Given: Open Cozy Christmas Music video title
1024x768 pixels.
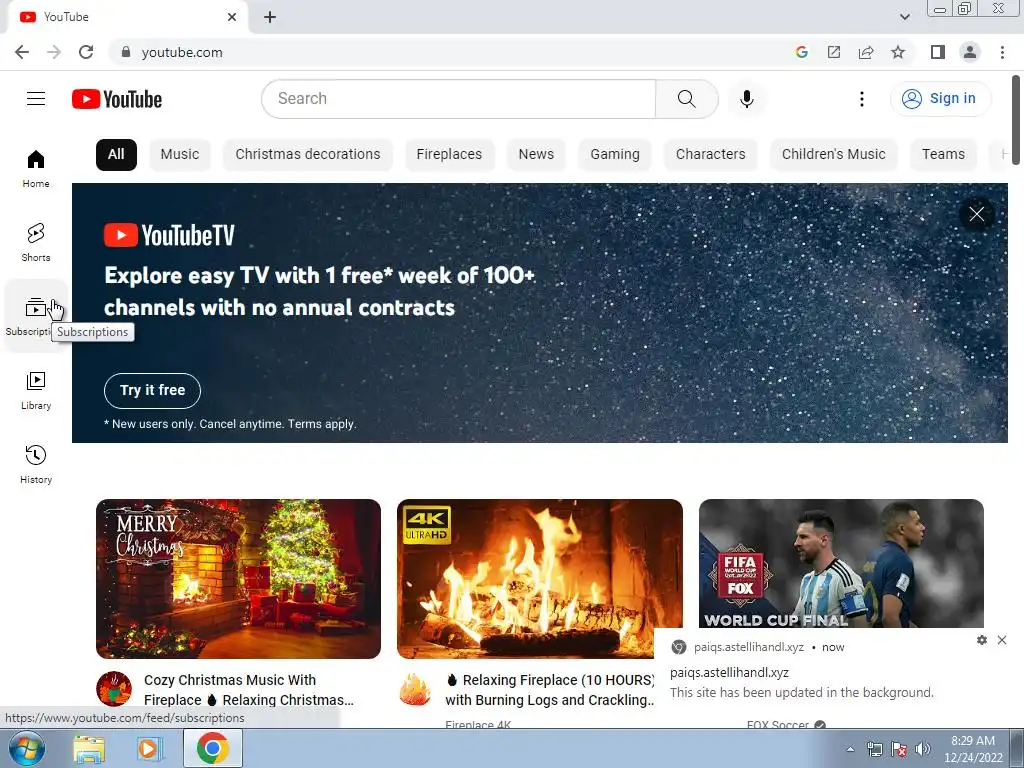Looking at the screenshot, I should point(249,690).
